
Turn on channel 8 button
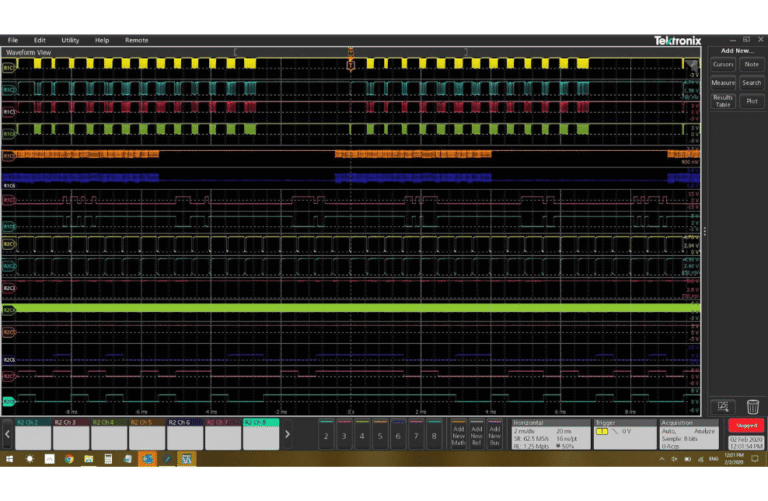click(x=434, y=434)
